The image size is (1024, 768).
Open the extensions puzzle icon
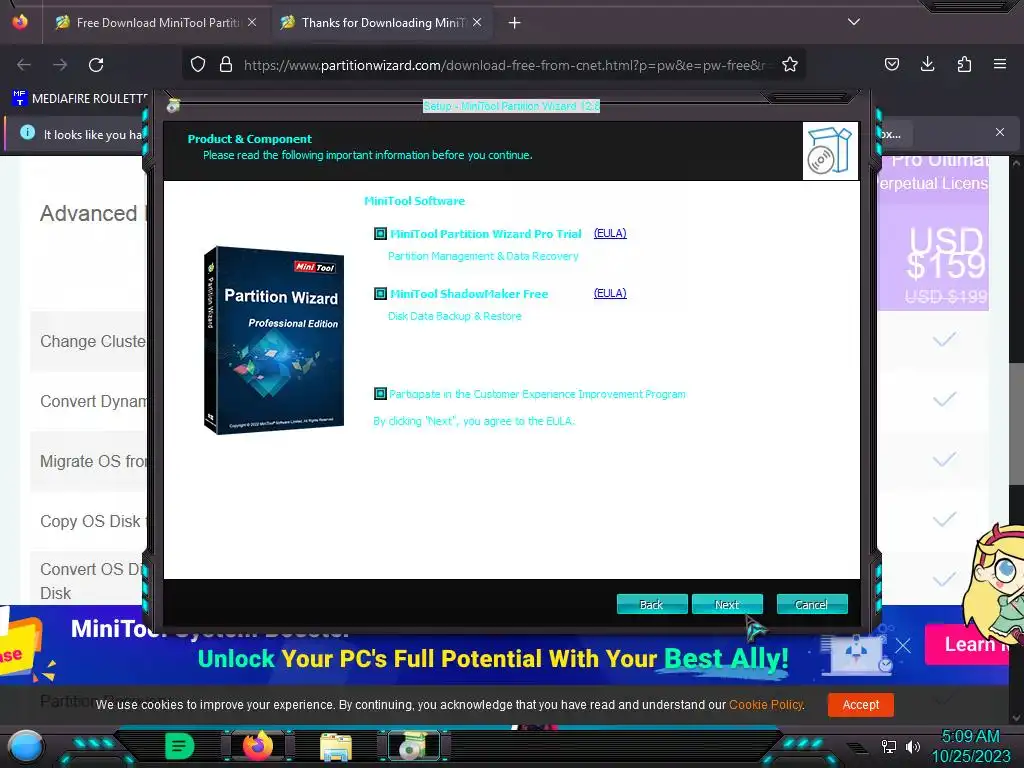[x=964, y=64]
